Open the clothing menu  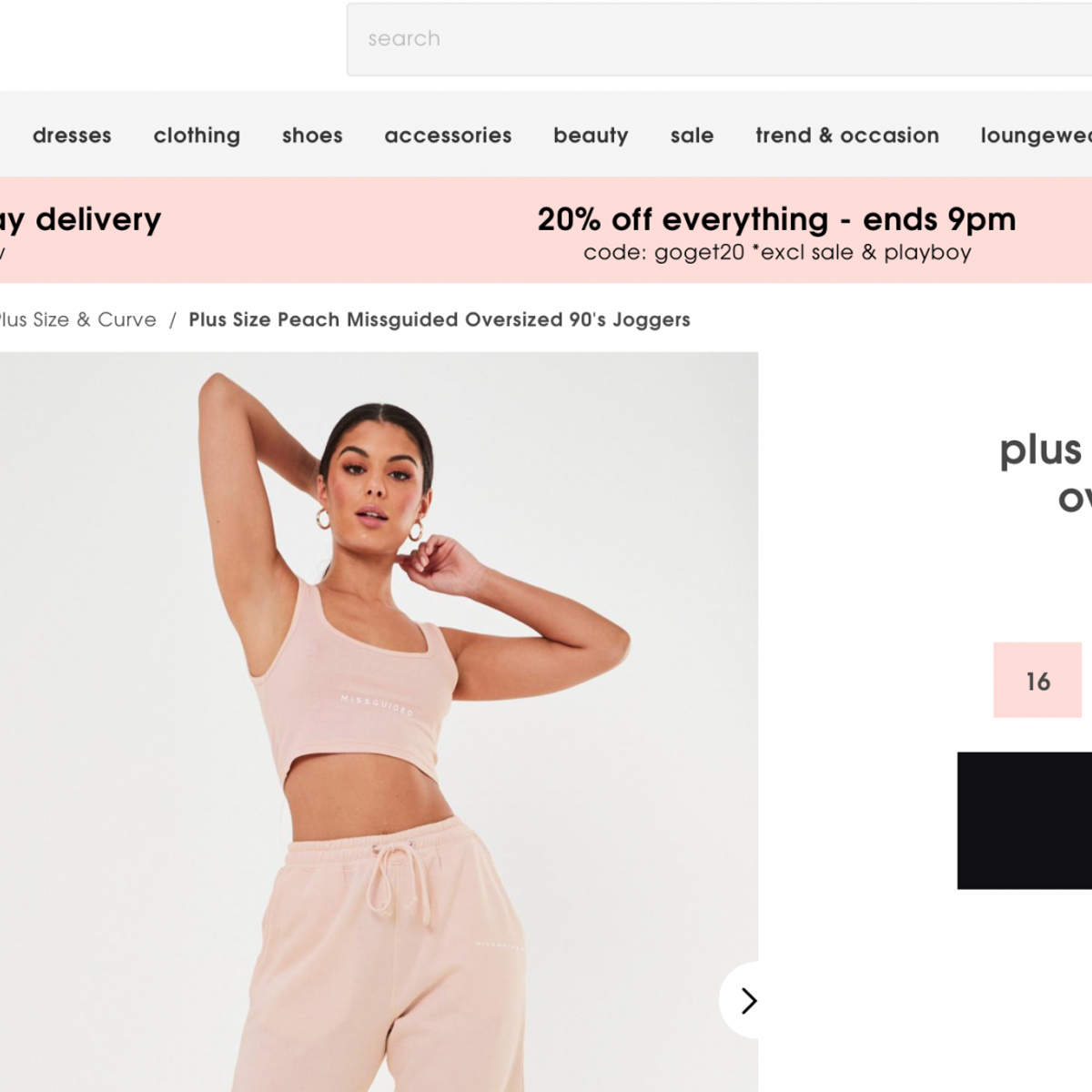click(197, 136)
